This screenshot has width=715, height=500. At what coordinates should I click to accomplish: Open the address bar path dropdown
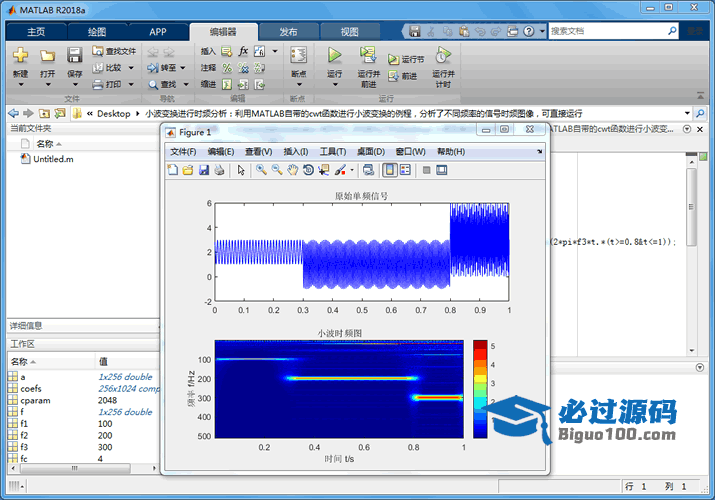[687, 113]
